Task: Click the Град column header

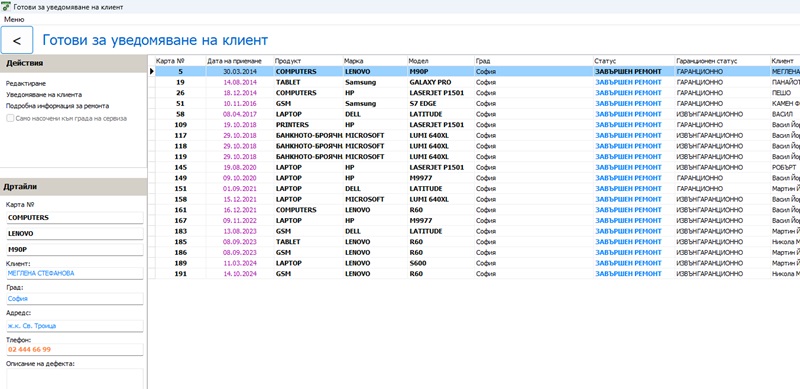Action: [533, 61]
